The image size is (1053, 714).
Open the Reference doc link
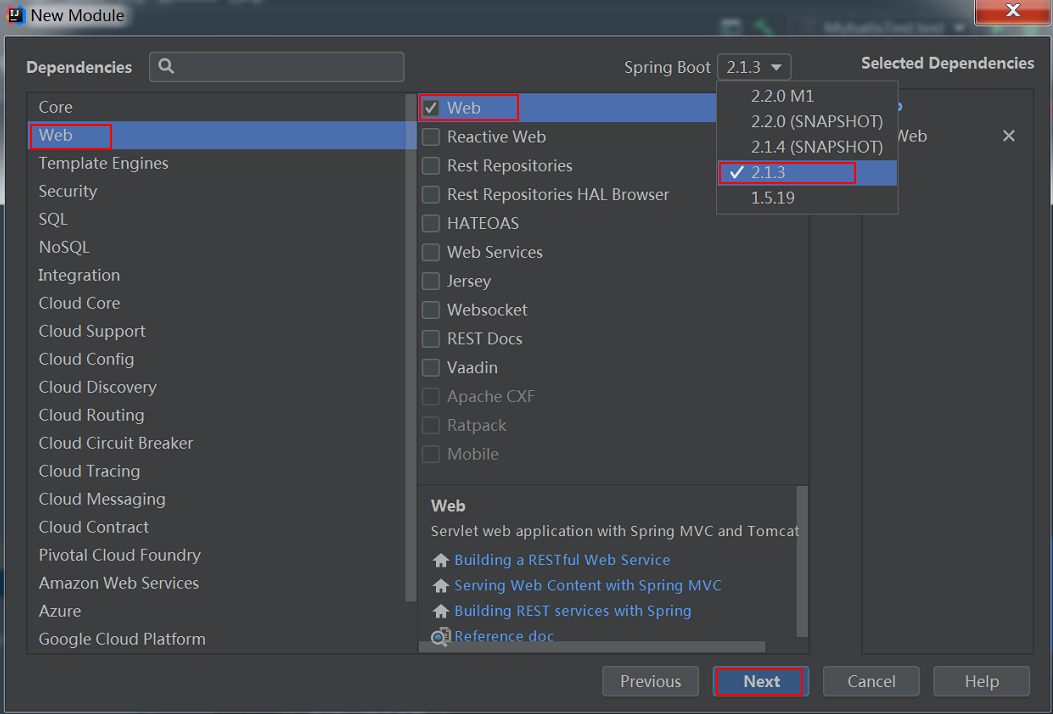click(504, 636)
